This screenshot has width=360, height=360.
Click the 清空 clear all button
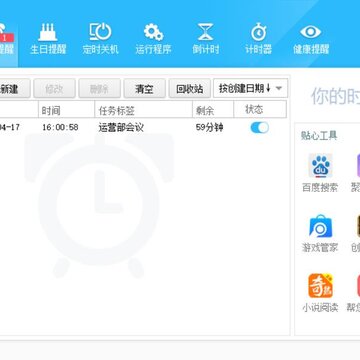[144, 88]
